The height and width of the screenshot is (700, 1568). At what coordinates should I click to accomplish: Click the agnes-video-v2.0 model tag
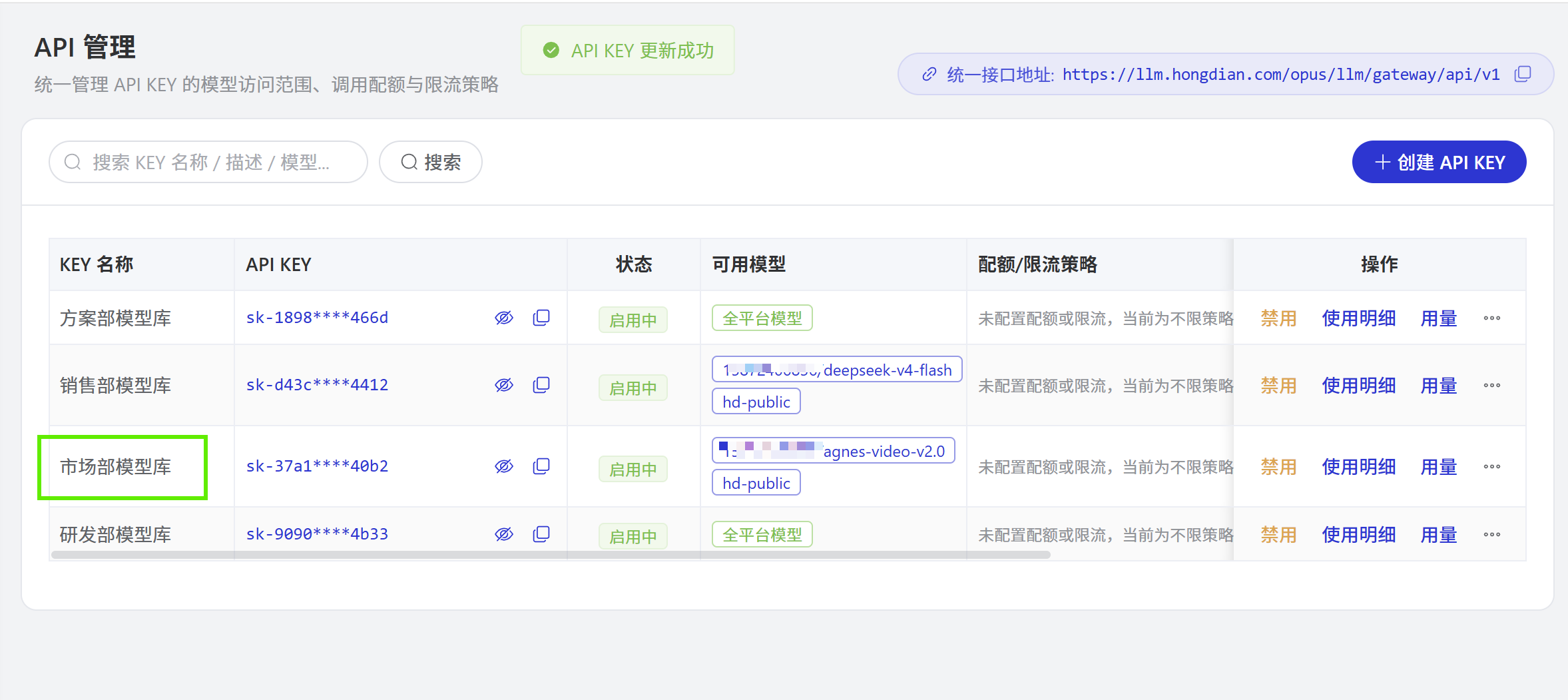pos(834,451)
